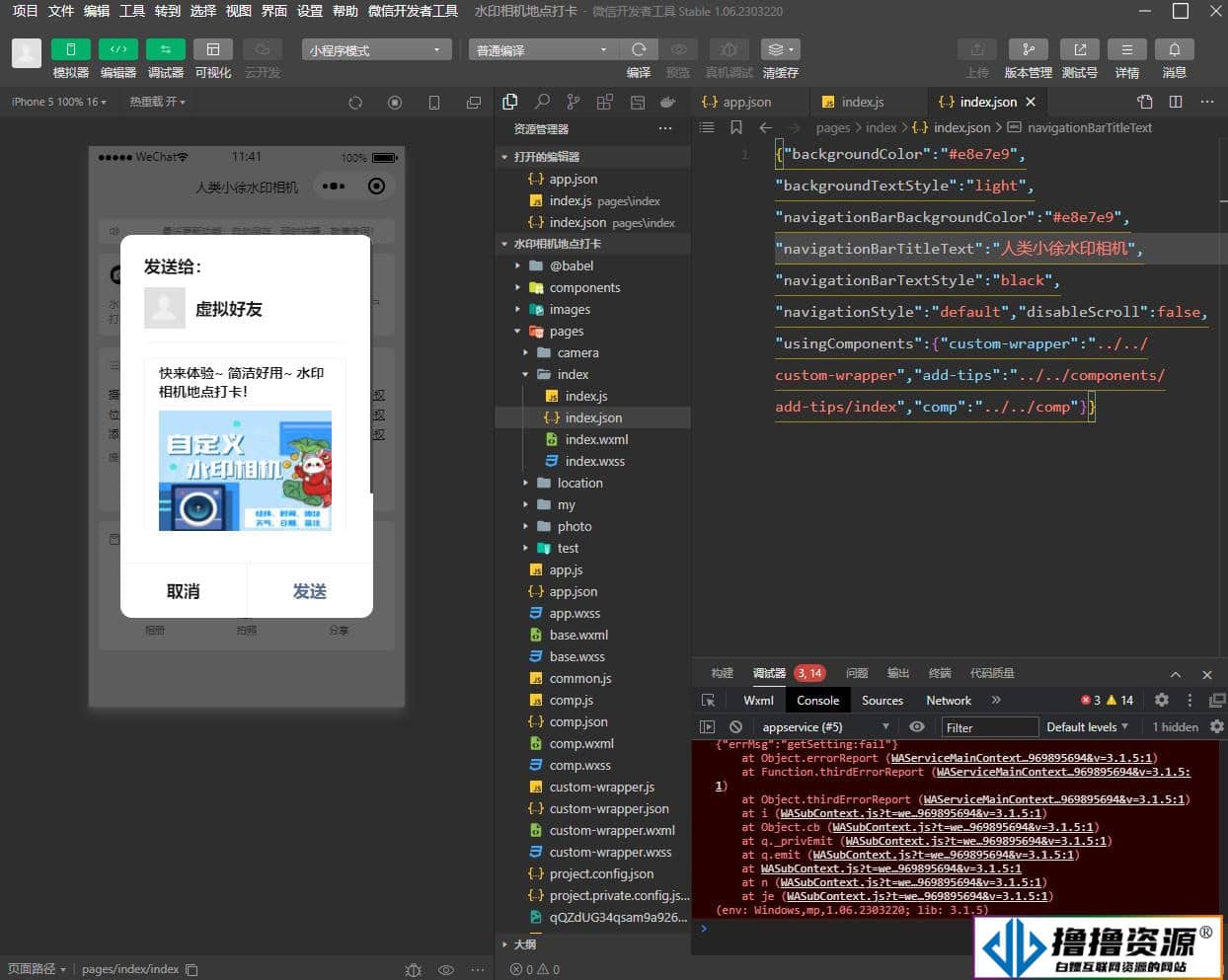This screenshot has width=1228, height=980.
Task: Click the Upload (上传) icon
Action: click(x=977, y=49)
